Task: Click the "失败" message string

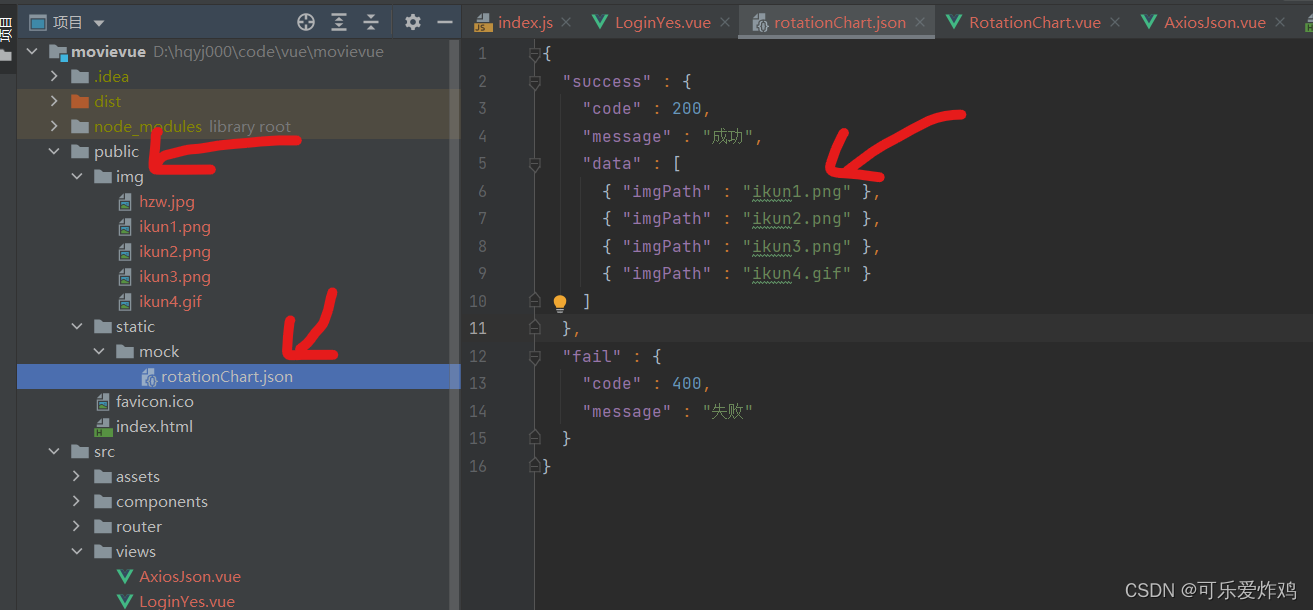Action: pyautogui.click(x=728, y=411)
